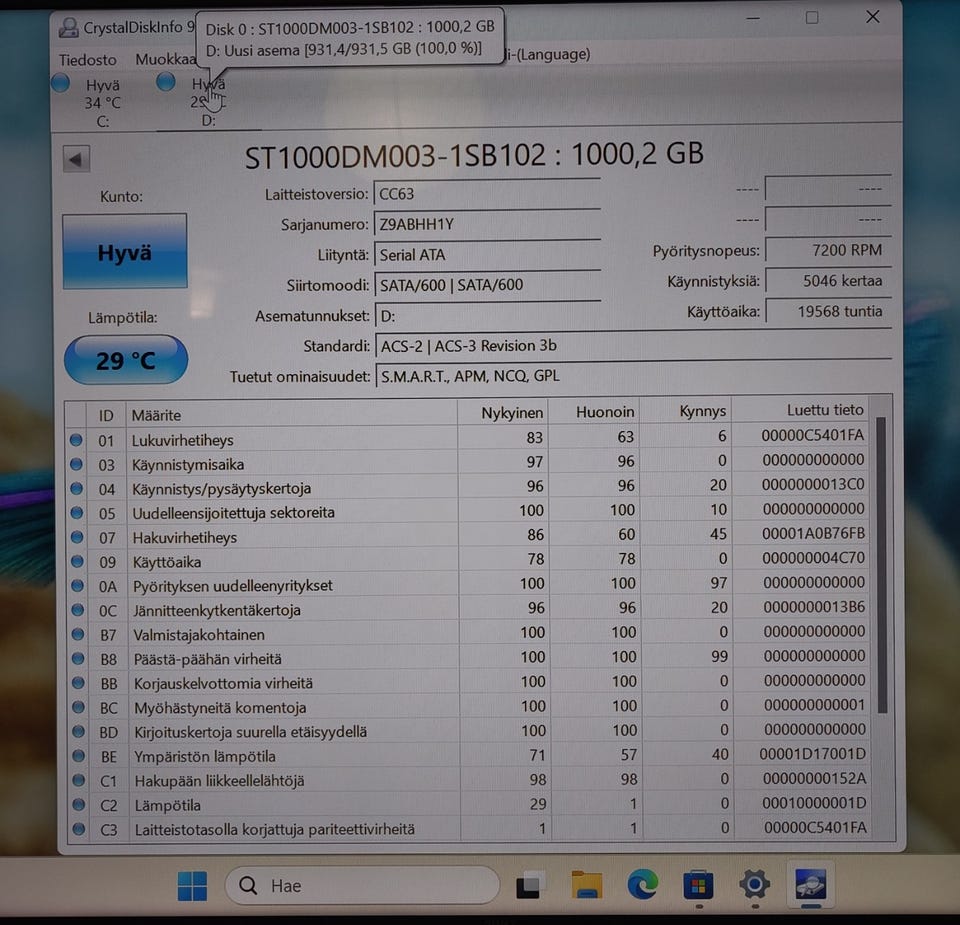Click status dot for Ympäristön lämpötila

point(78,755)
